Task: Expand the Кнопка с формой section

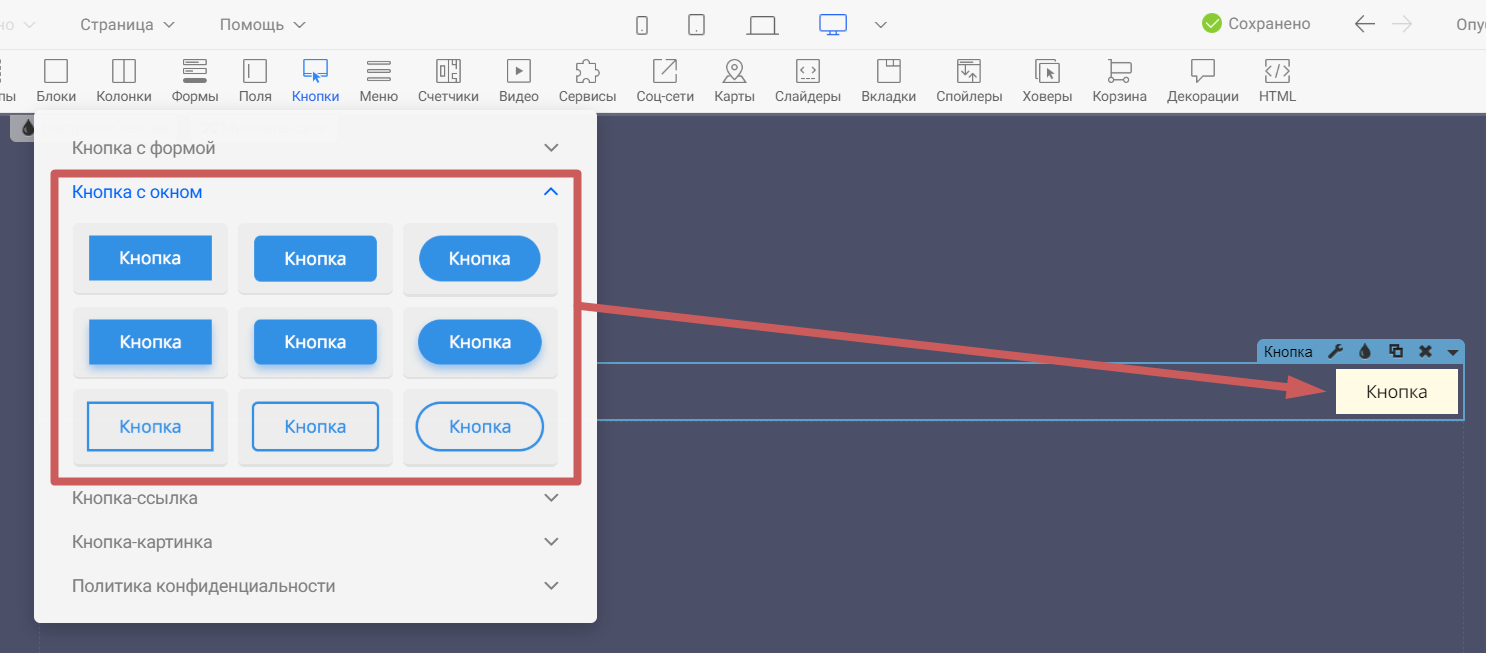Action: pos(314,148)
